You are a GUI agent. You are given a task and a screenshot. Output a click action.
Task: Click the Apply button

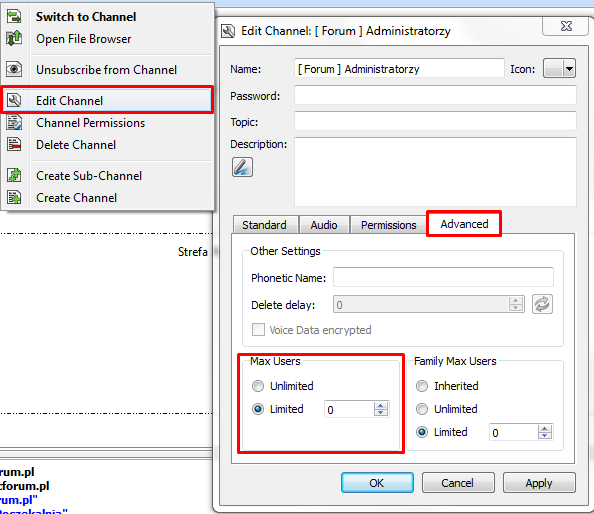pyautogui.click(x=539, y=483)
